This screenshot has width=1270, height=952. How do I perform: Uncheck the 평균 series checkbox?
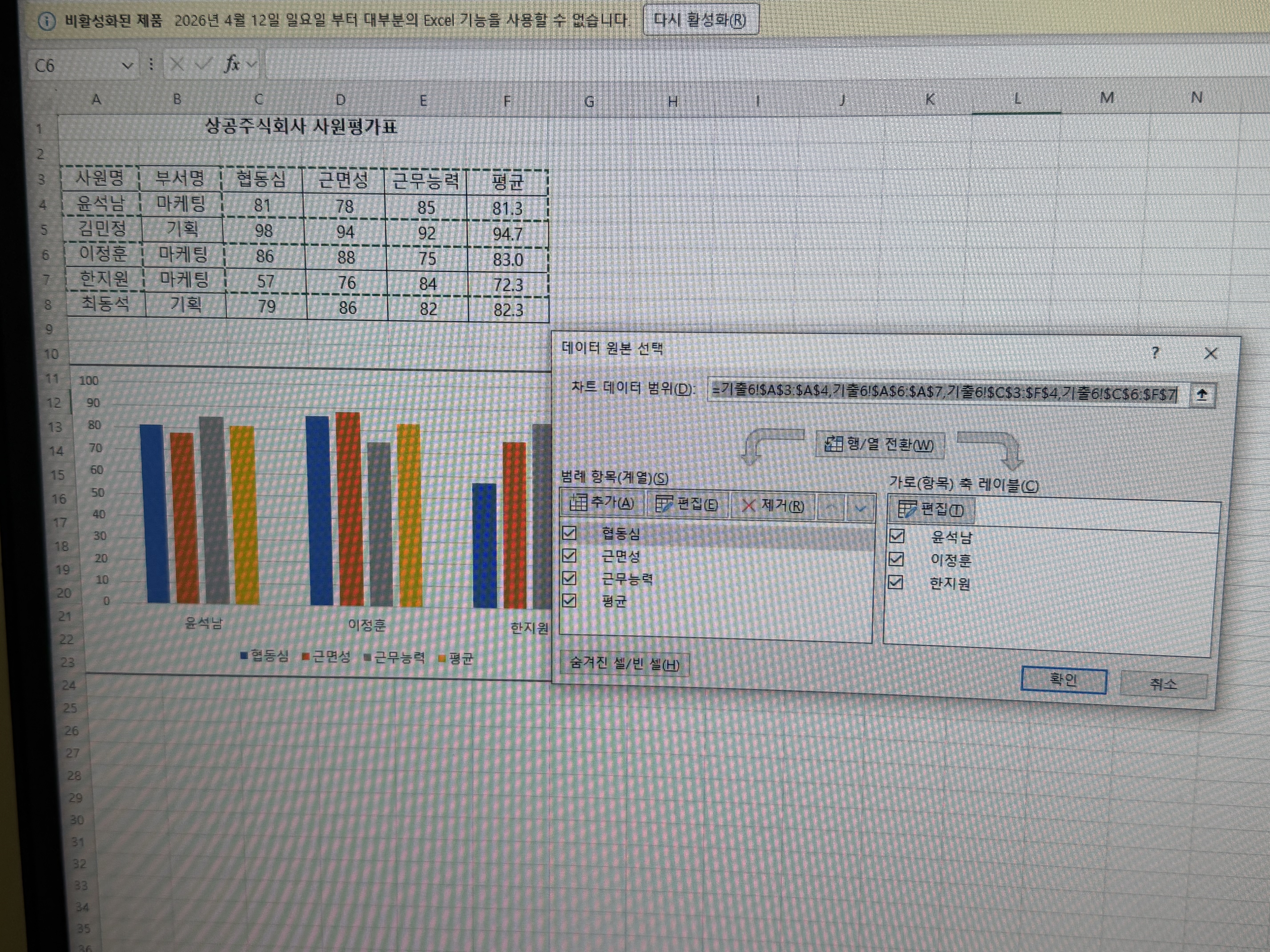569,600
